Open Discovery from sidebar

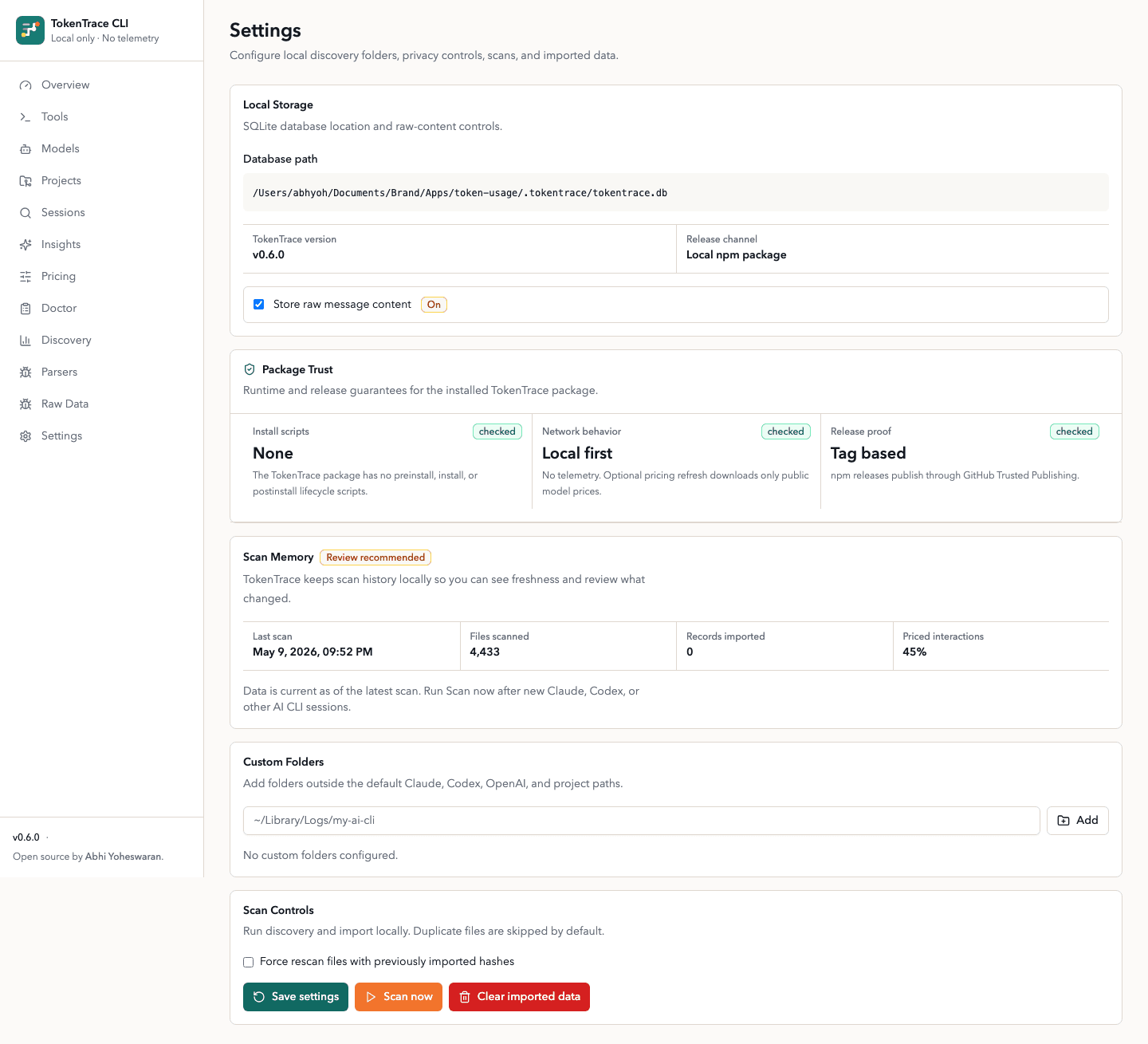pos(102,341)
